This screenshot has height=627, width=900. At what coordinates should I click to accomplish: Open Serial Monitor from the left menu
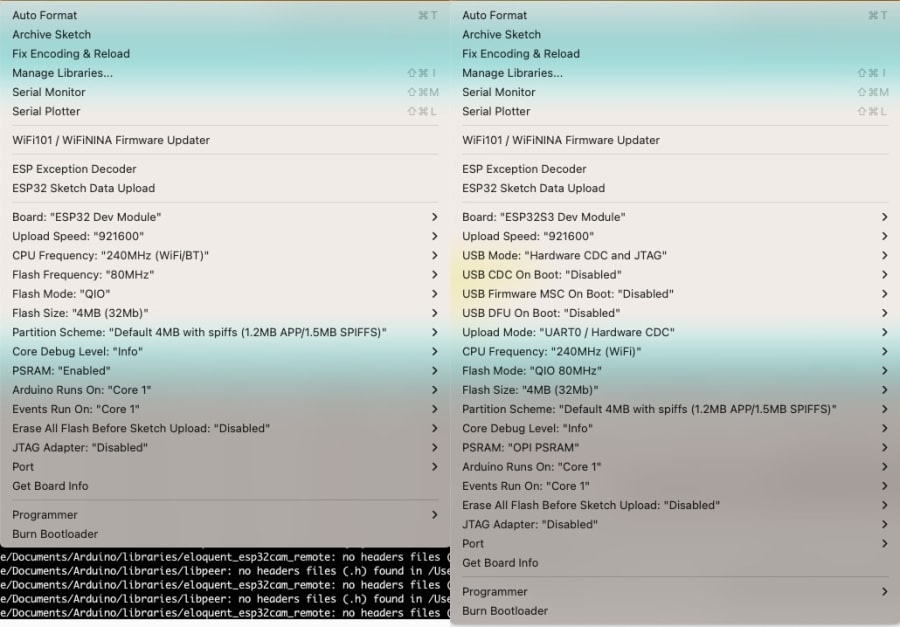click(225, 92)
